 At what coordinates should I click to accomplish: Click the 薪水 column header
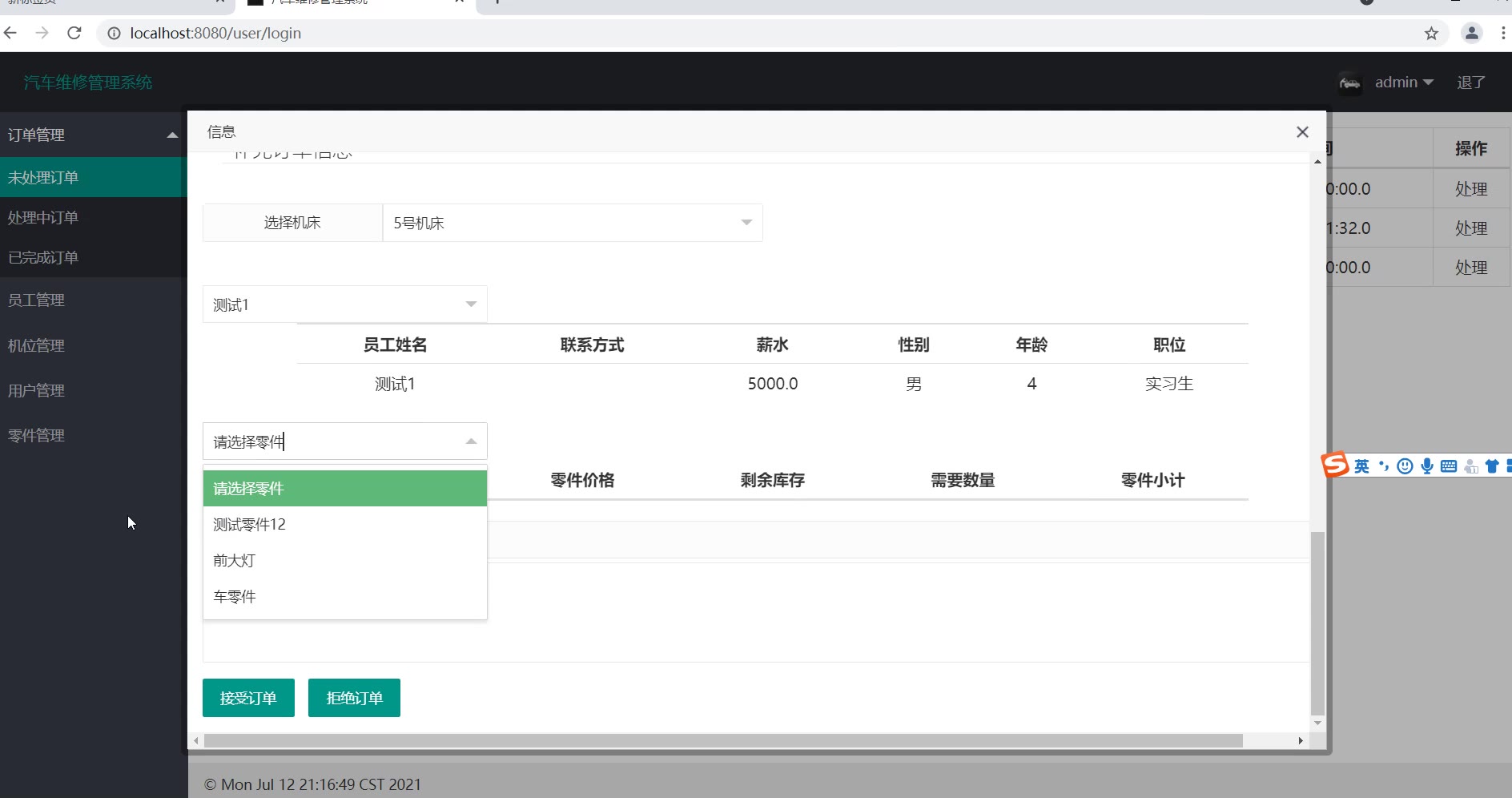point(773,345)
